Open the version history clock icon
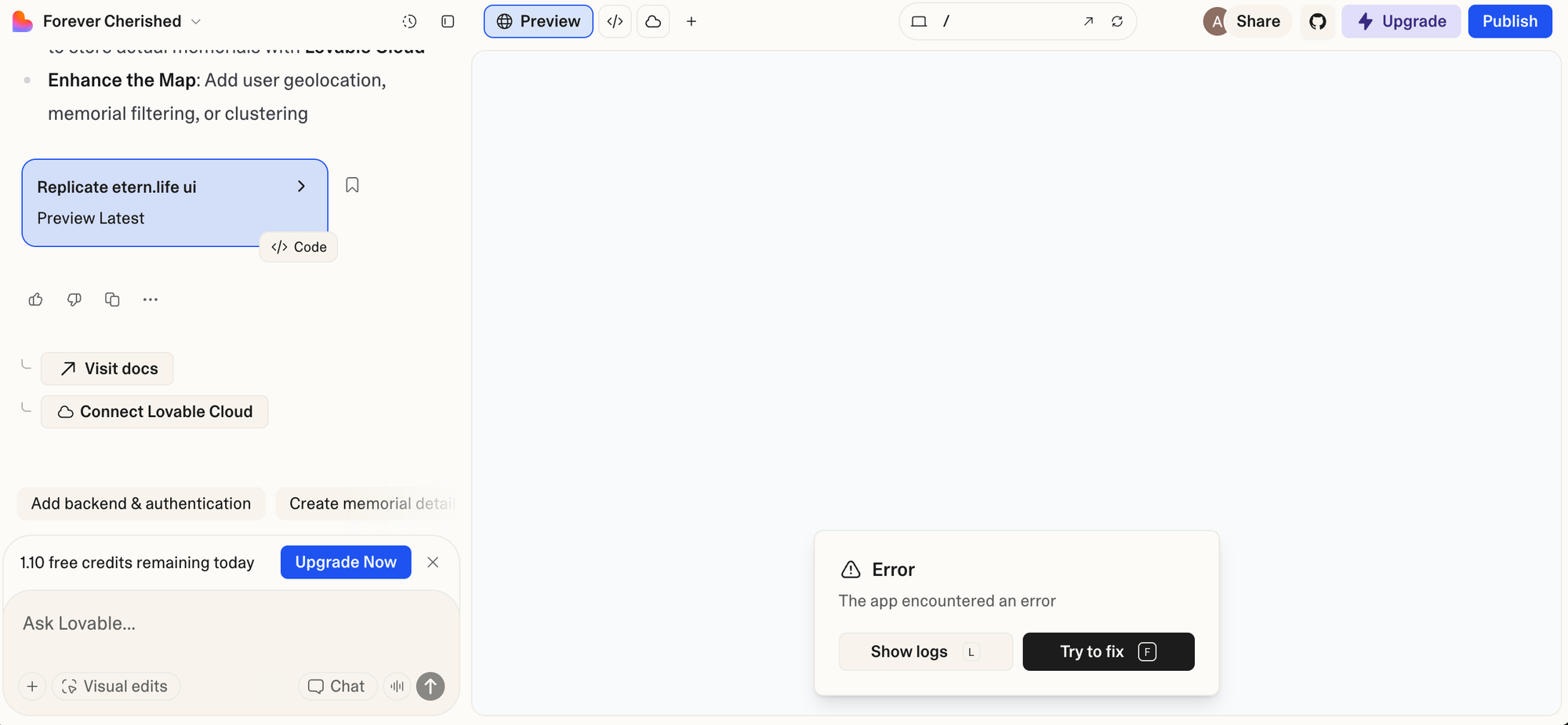Screen dimensions: 1568x725 (x=409, y=21)
